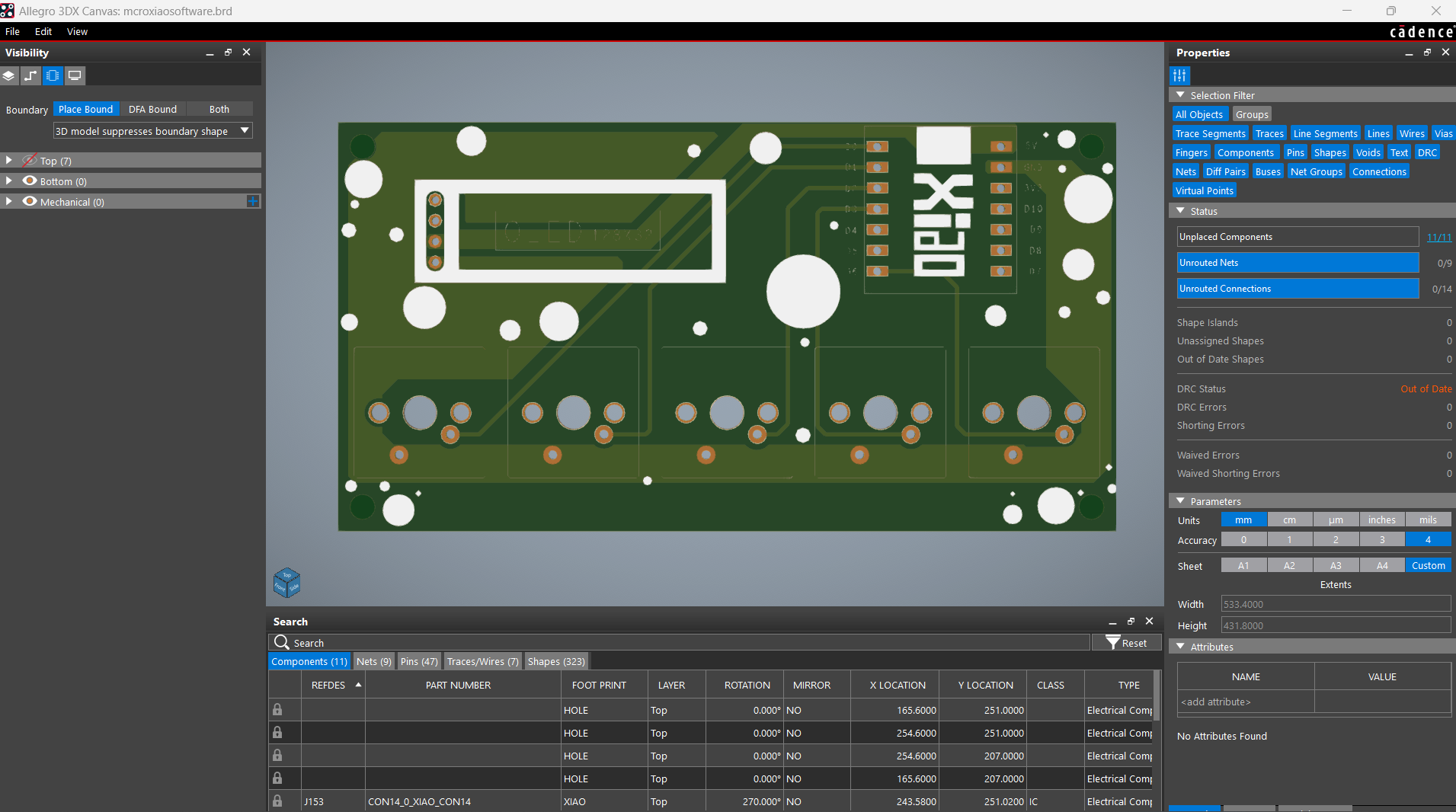Switch to Pins (47) tab
1456x812 pixels.
coord(419,661)
